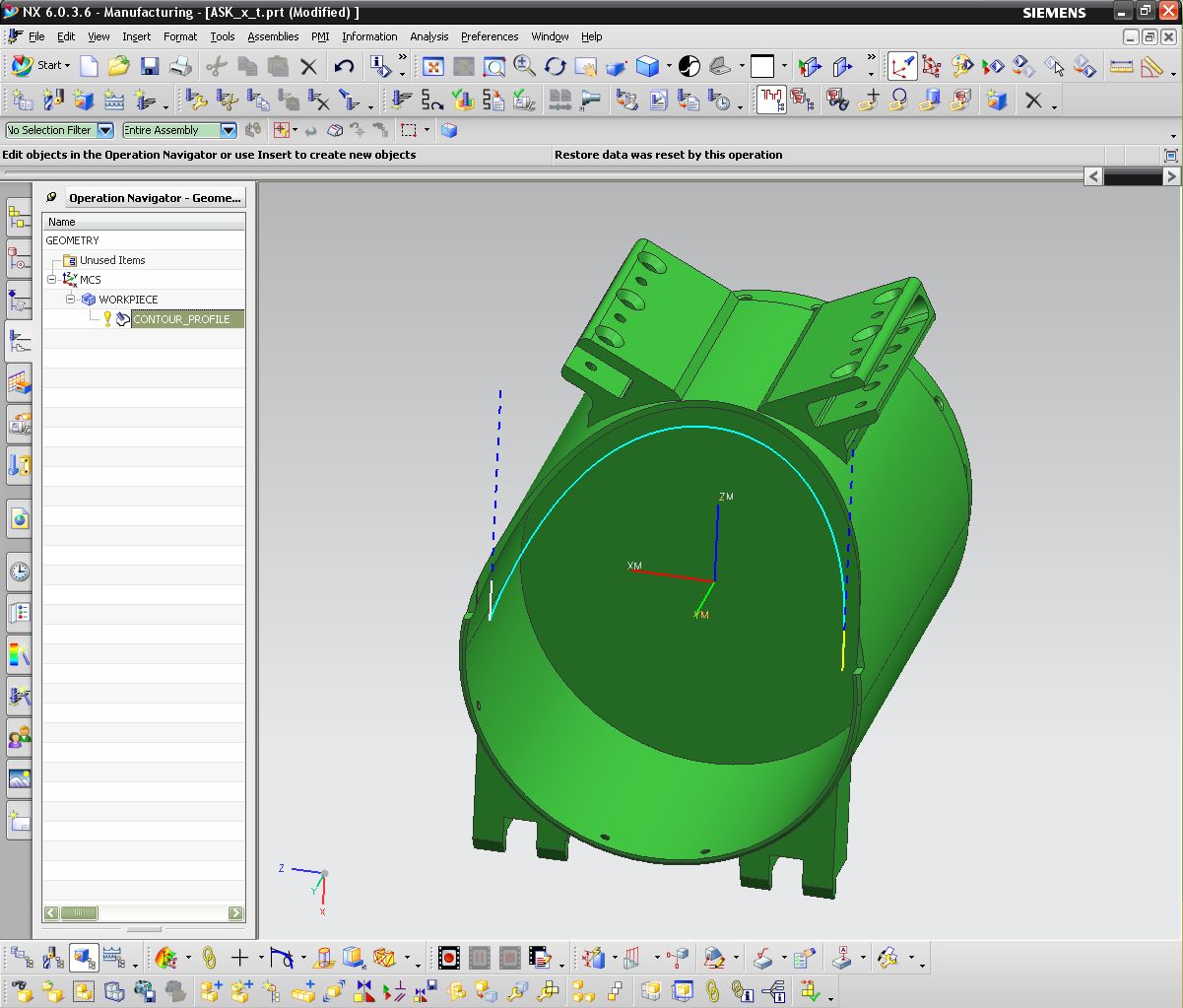Click the Fit view icon
The width and height of the screenshot is (1183, 1008).
tap(431, 66)
